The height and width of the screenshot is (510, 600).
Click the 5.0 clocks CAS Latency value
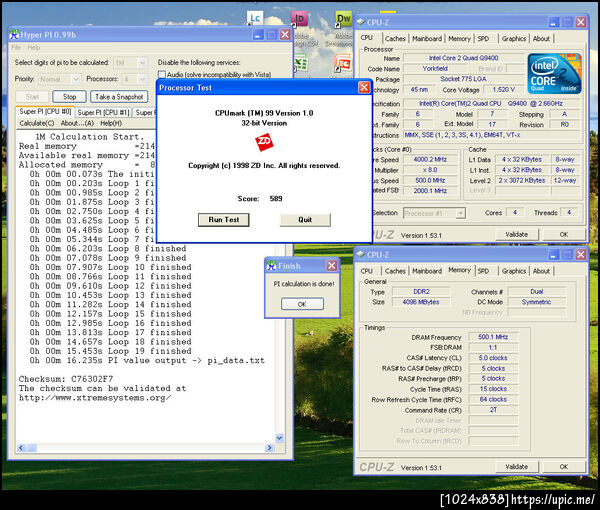(493, 358)
